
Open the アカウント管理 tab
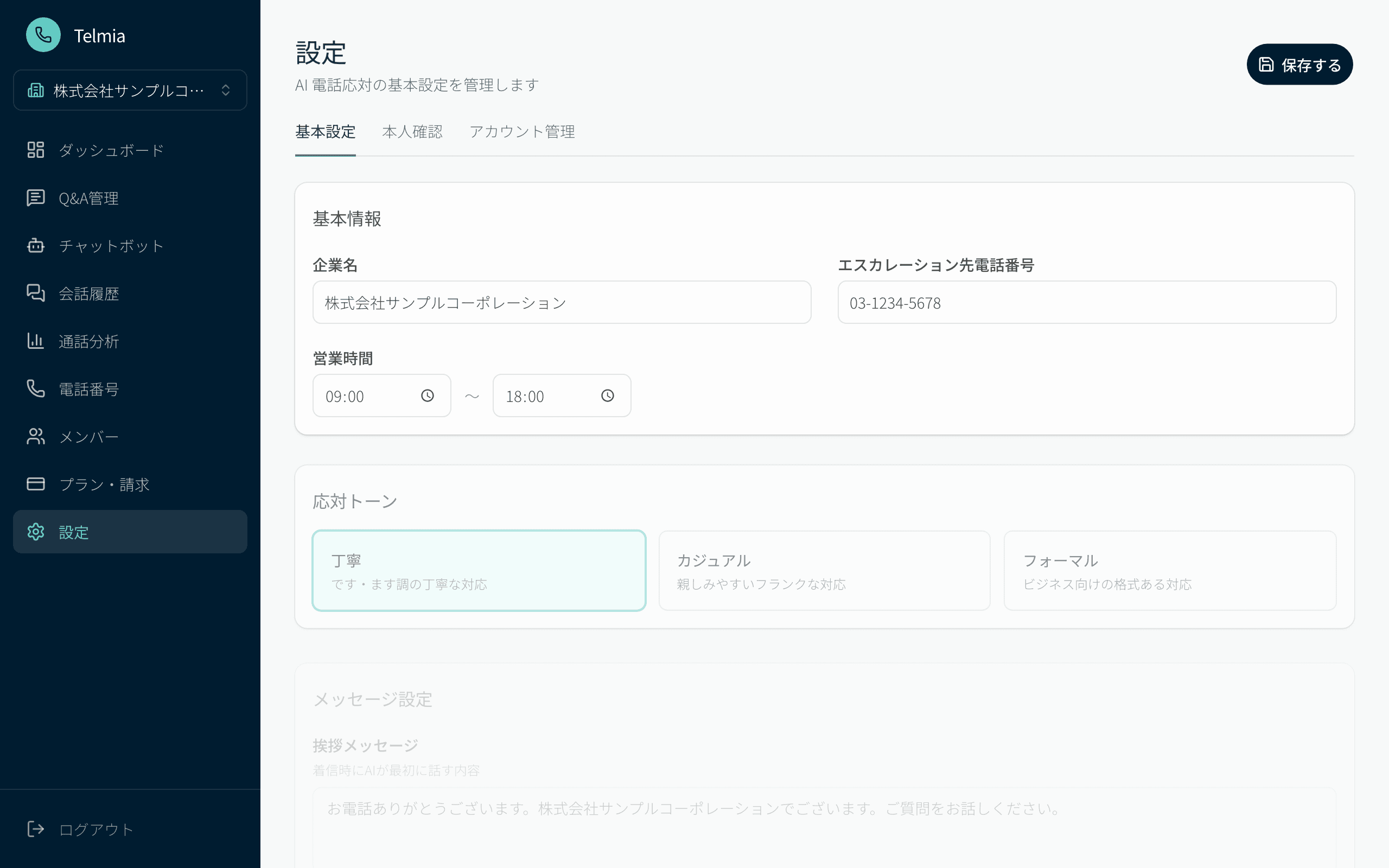click(x=522, y=132)
